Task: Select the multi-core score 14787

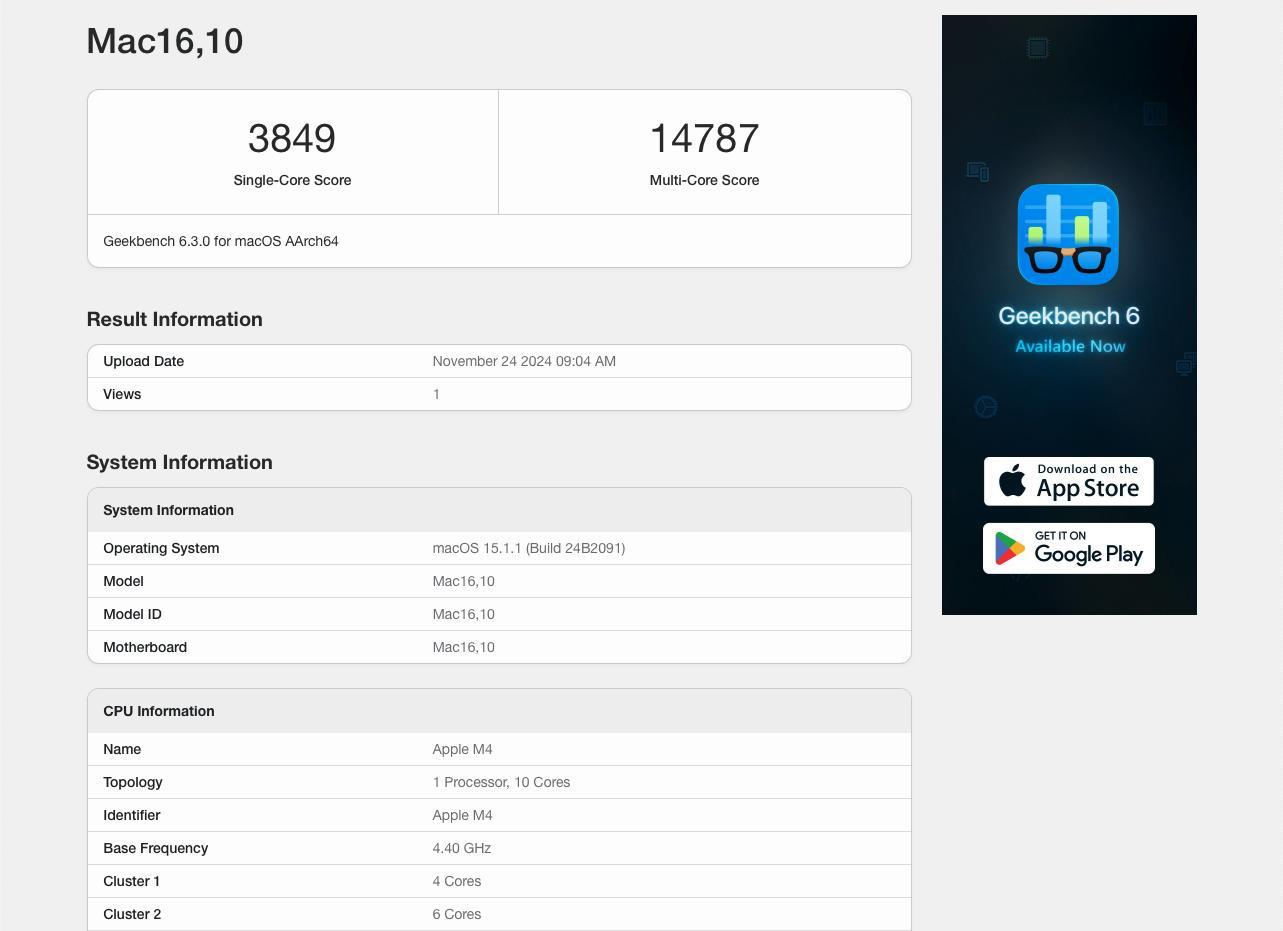Action: click(x=704, y=138)
